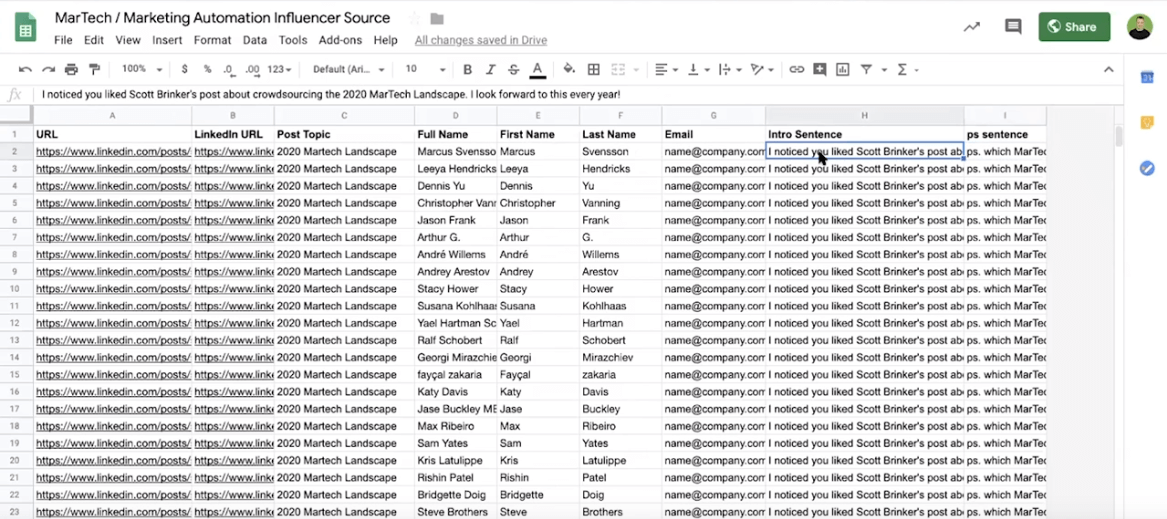The height and width of the screenshot is (519, 1167).
Task: Add a comment using the toolbar icon
Action: [x=820, y=70]
